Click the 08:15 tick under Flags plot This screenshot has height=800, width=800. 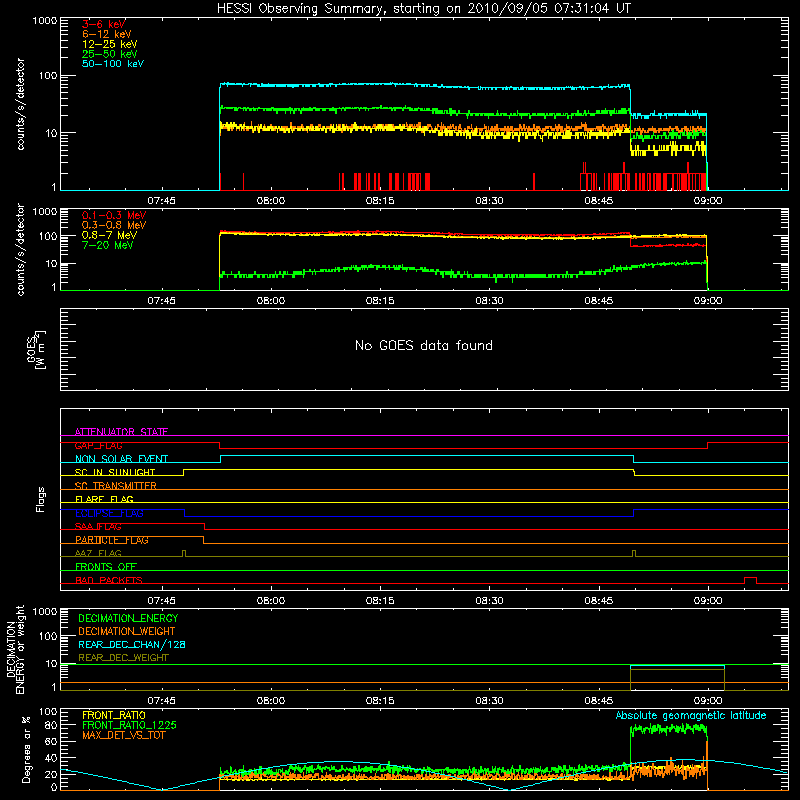(x=380, y=601)
